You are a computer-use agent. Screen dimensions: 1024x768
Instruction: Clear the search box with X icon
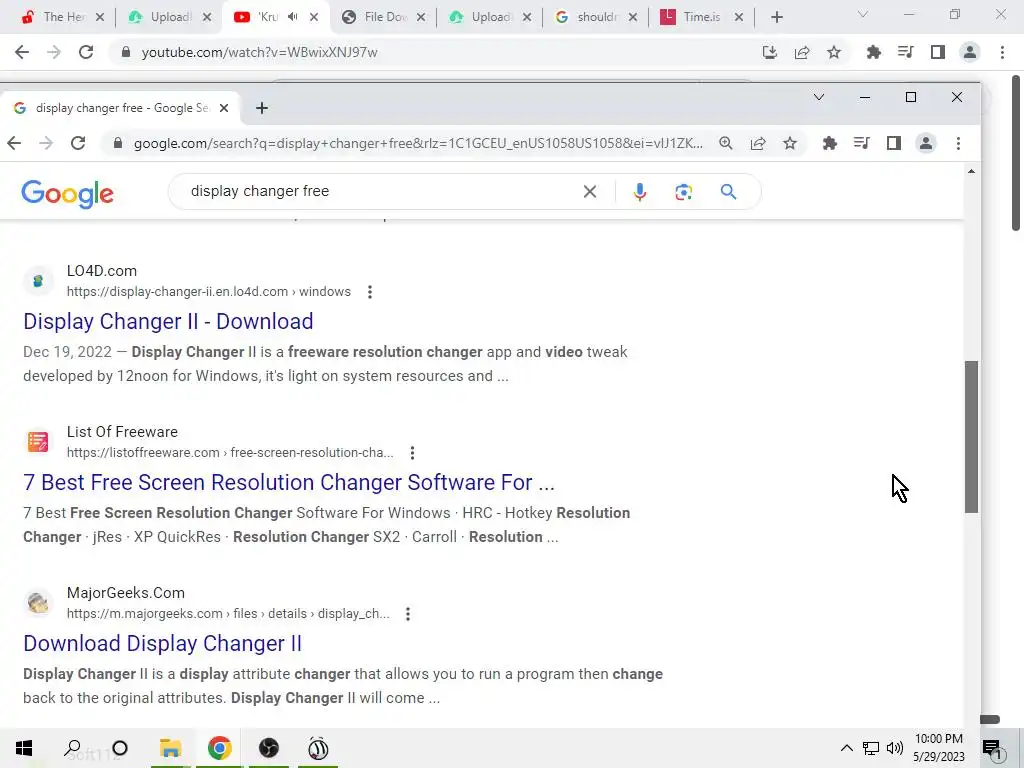(590, 191)
